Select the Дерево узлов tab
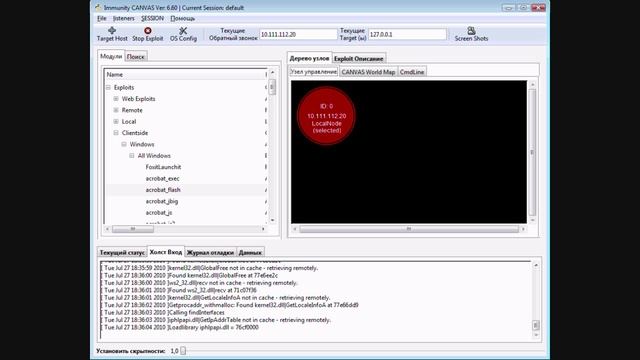This screenshot has height=360, width=640. [x=309, y=58]
